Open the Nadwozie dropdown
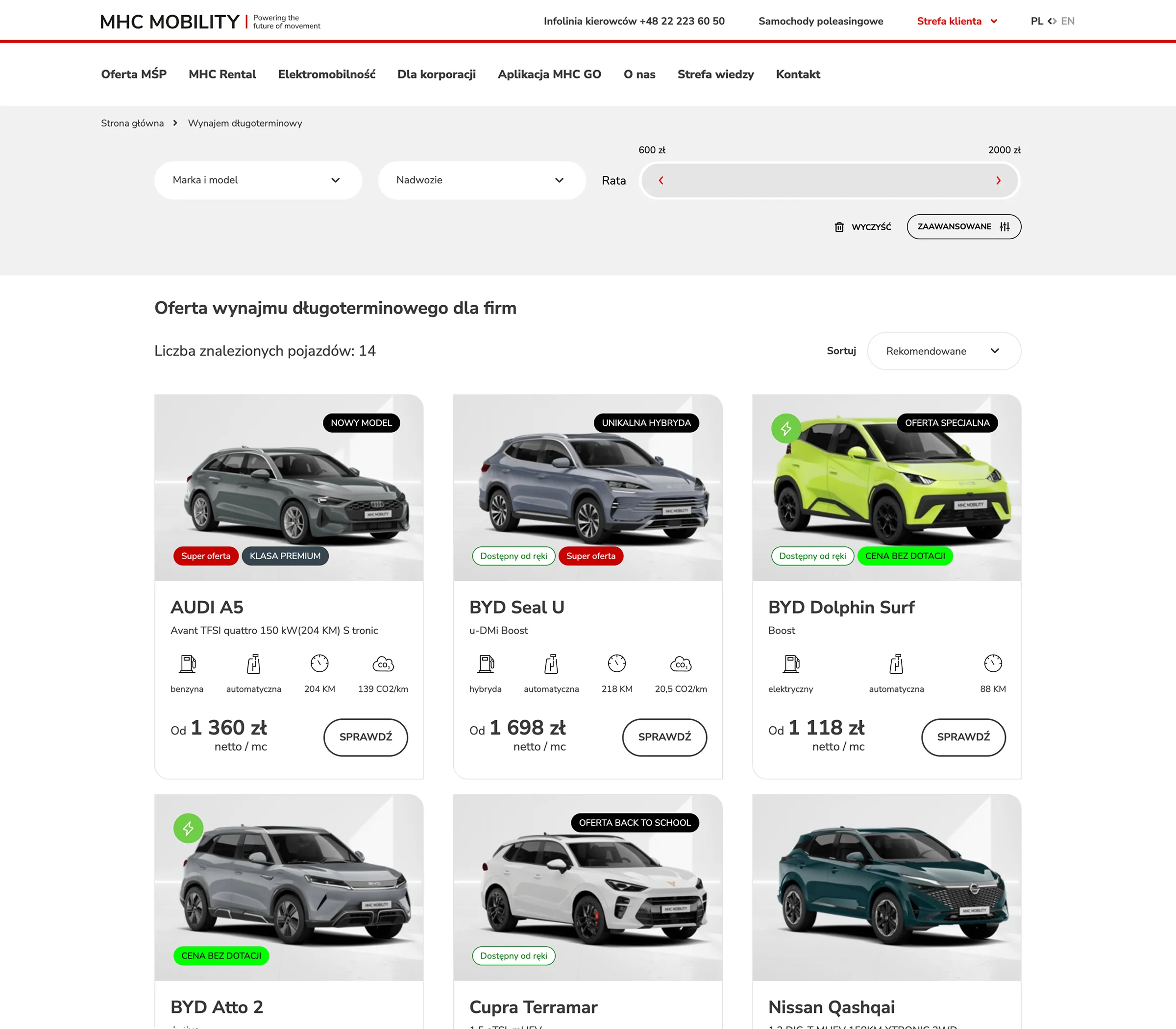 [x=482, y=180]
